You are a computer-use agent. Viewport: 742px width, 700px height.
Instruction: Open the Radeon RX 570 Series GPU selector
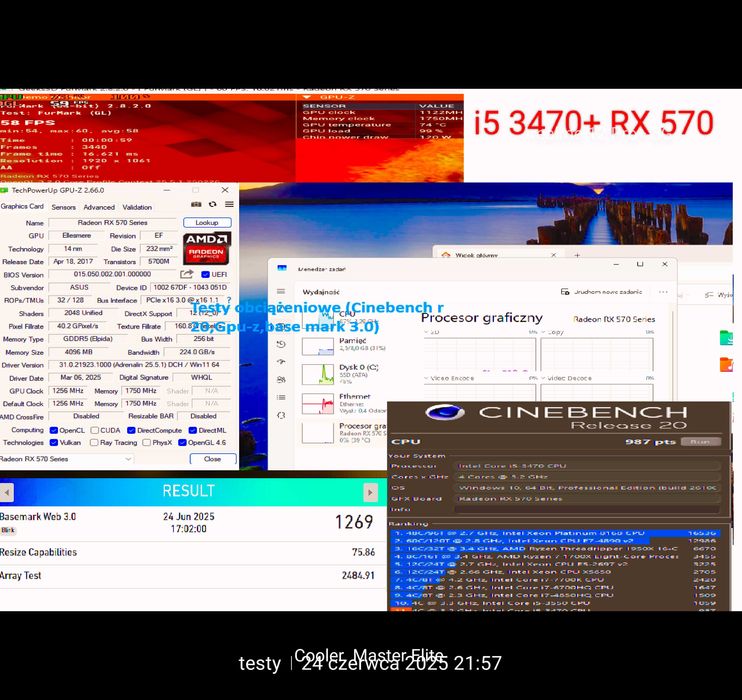[x=67, y=459]
